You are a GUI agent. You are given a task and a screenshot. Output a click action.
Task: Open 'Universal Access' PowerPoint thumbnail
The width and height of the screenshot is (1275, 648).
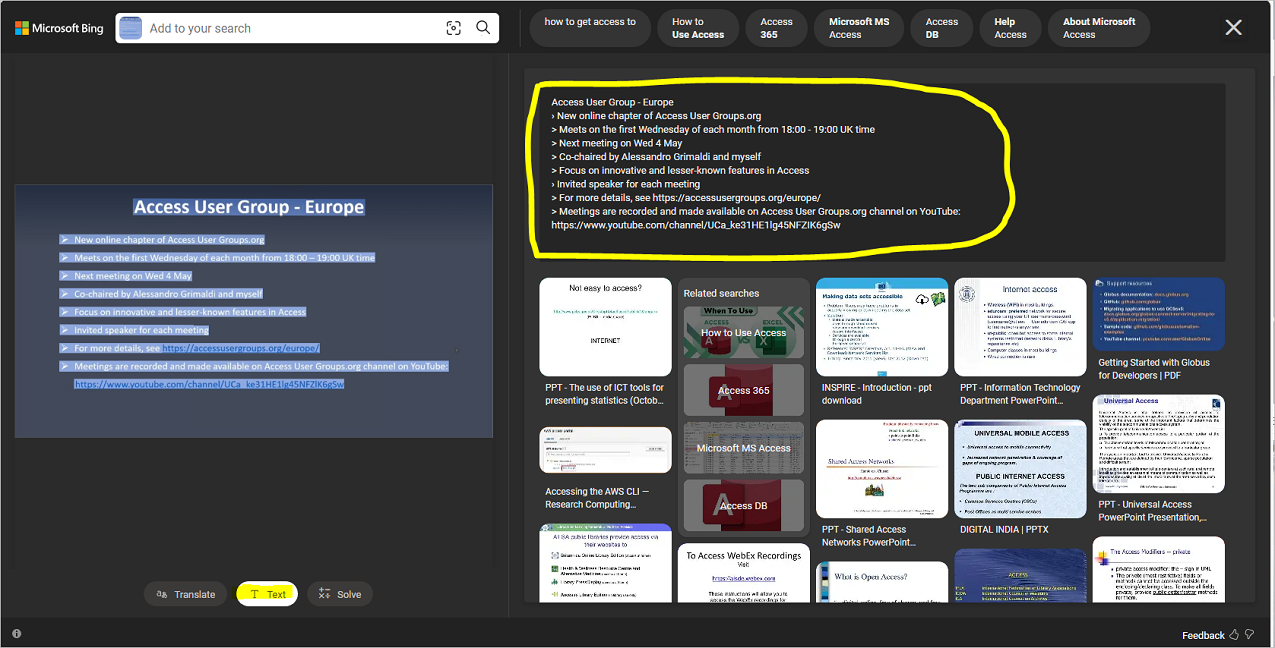point(1159,444)
